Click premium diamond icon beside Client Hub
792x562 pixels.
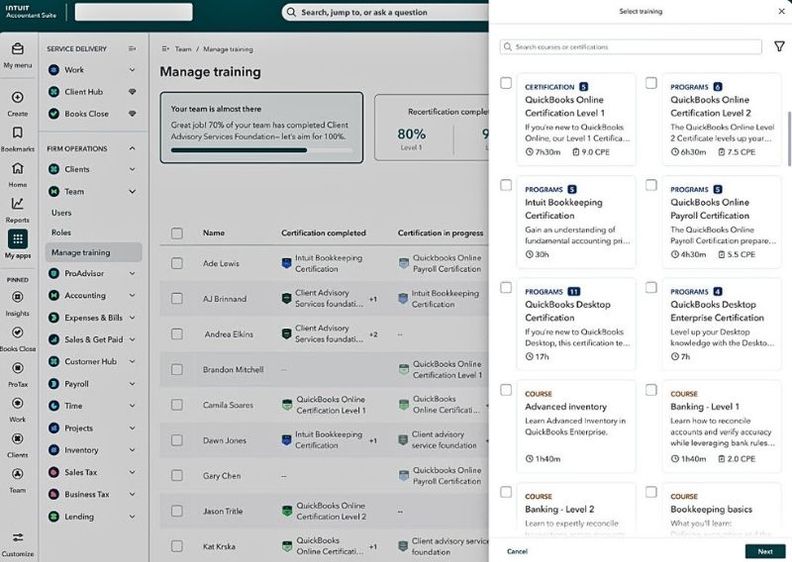132,92
